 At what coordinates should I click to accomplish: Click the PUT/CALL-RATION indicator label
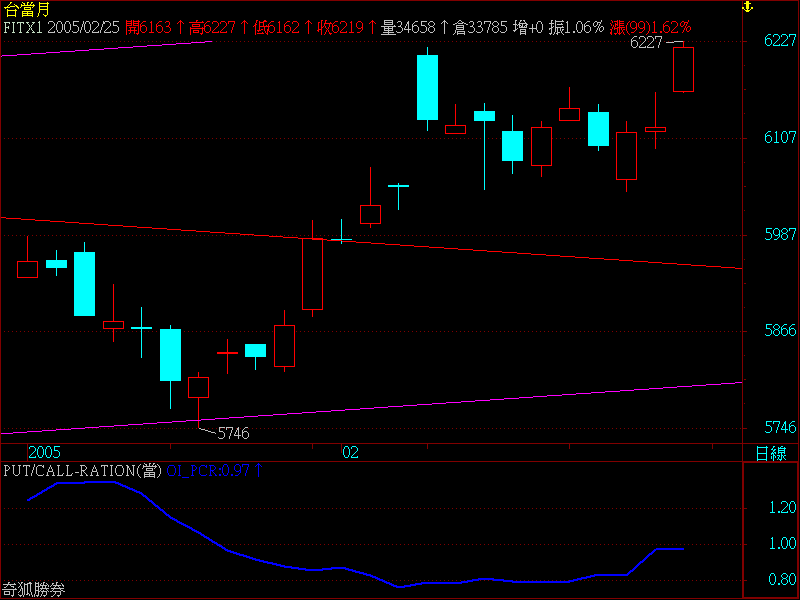(x=81, y=470)
